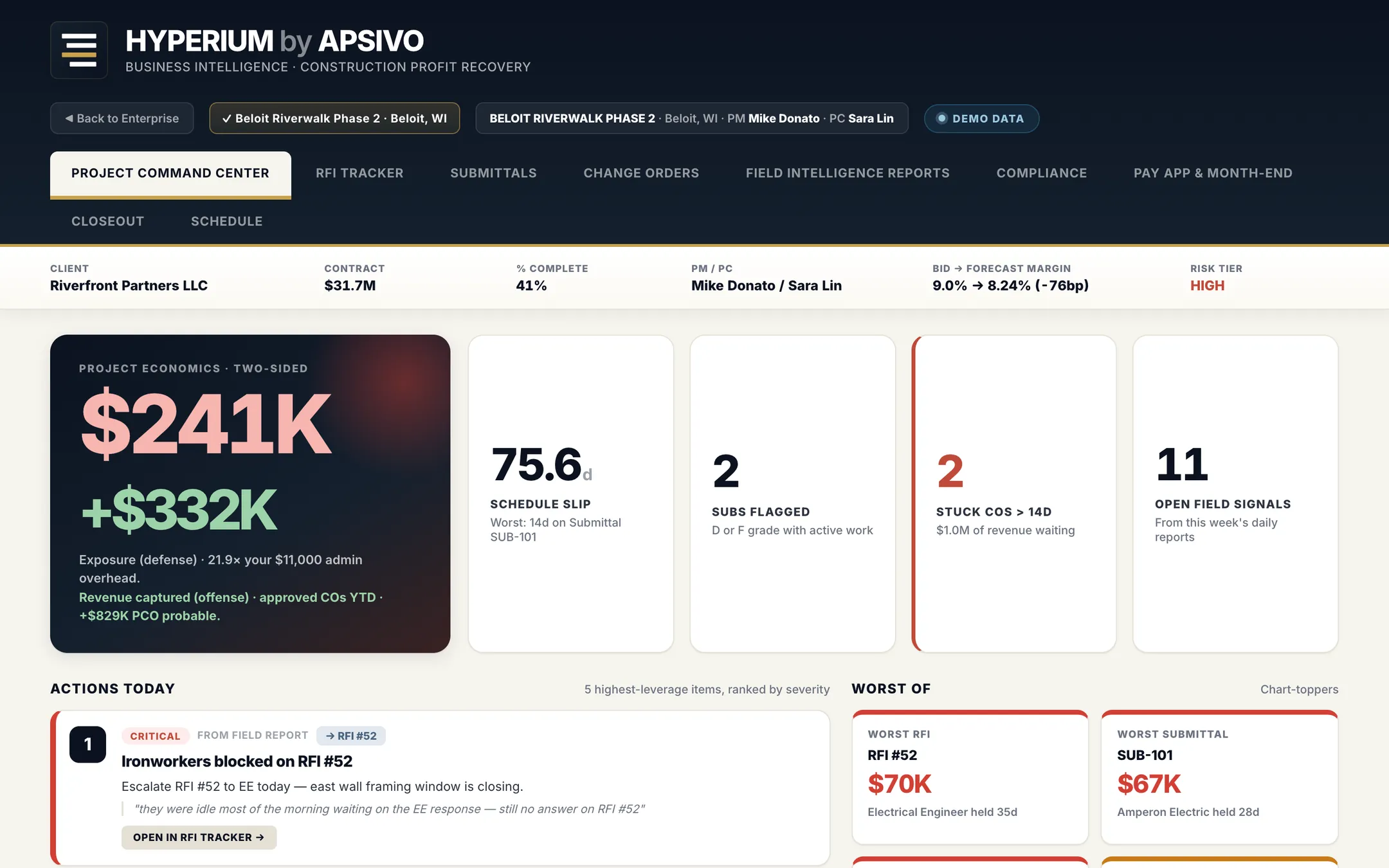This screenshot has width=1389, height=868.
Task: Open the Stuck COs > 14D card
Action: [x=1014, y=494]
